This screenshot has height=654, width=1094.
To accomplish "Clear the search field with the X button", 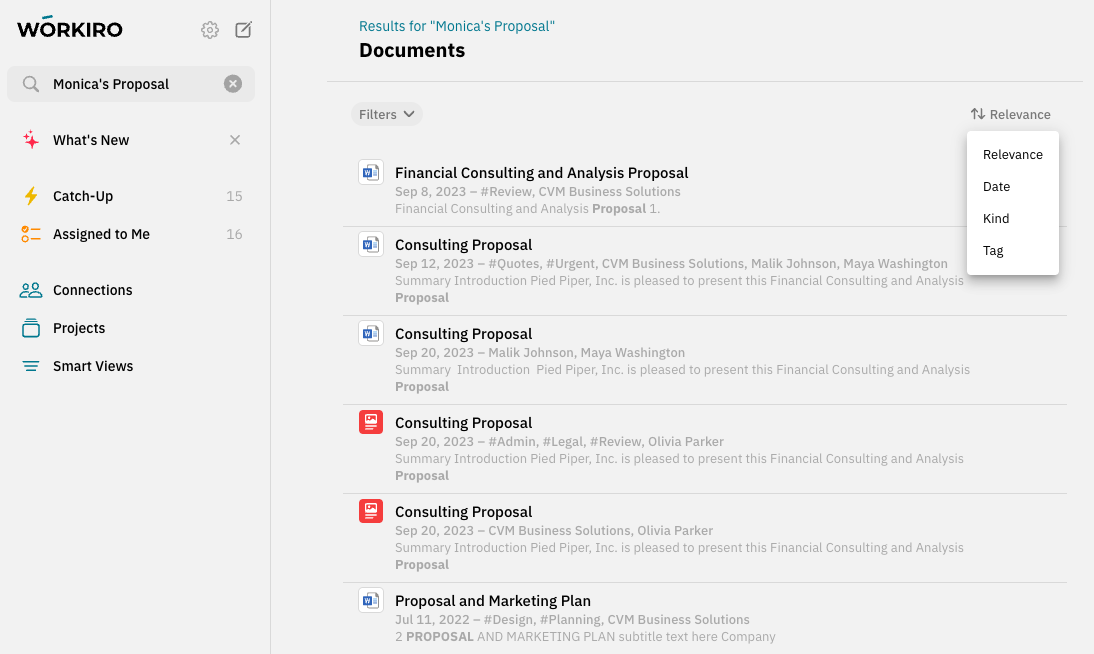I will click(233, 83).
